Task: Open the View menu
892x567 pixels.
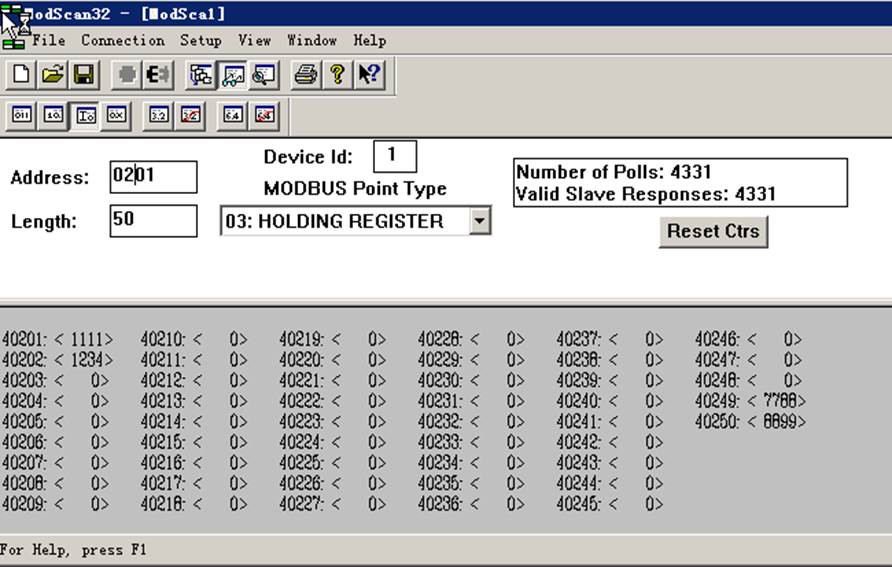Action: click(x=254, y=40)
